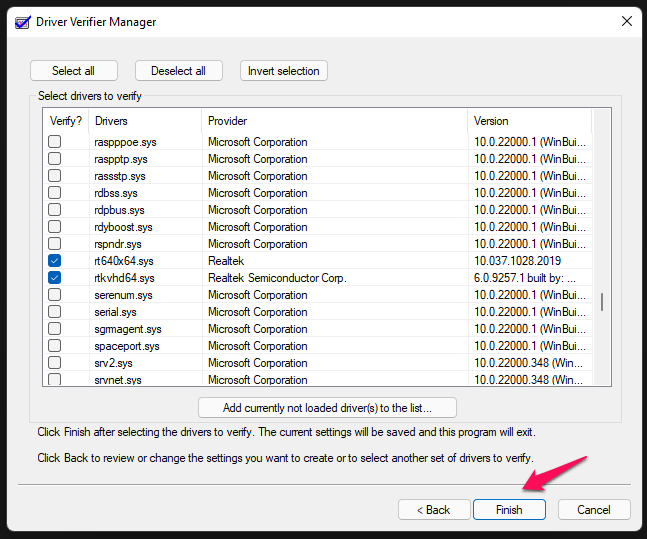This screenshot has height=539, width=647.
Task: Check the rdyboost.sys checkbox
Action: pos(55,227)
